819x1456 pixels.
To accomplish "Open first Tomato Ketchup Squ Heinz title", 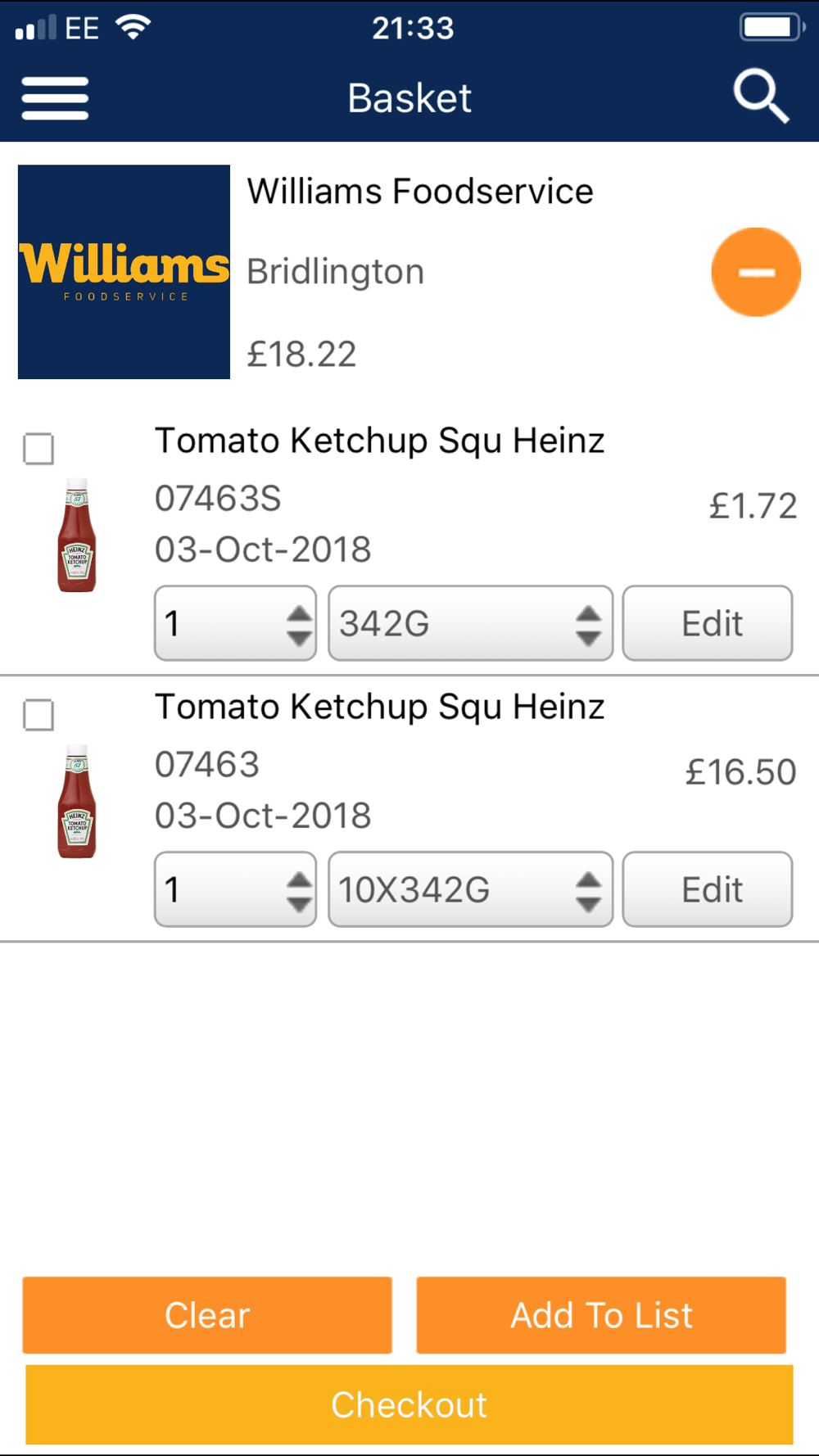I will point(380,441).
